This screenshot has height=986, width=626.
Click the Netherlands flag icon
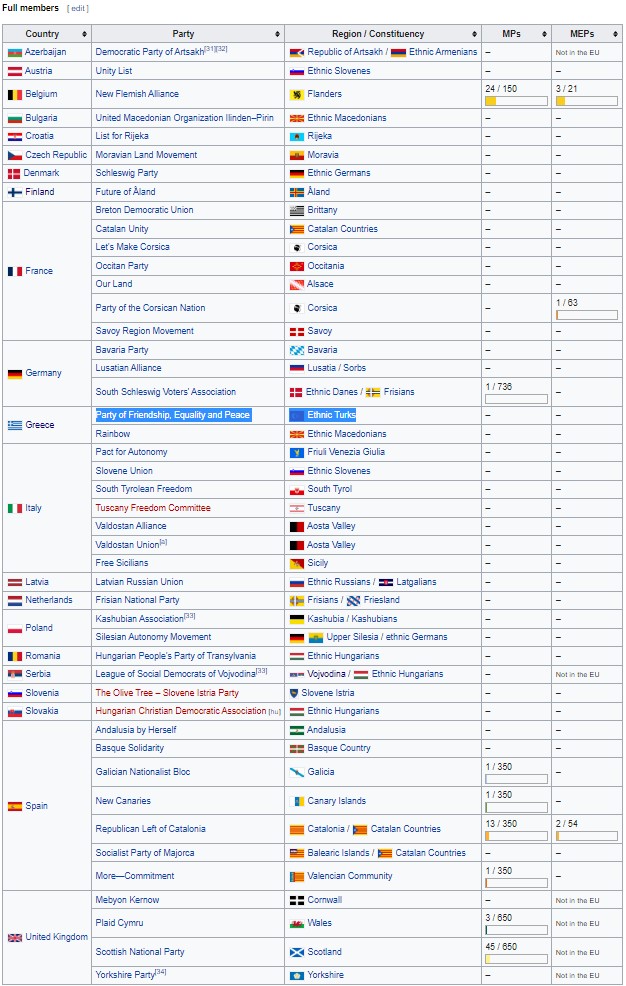(x=14, y=601)
